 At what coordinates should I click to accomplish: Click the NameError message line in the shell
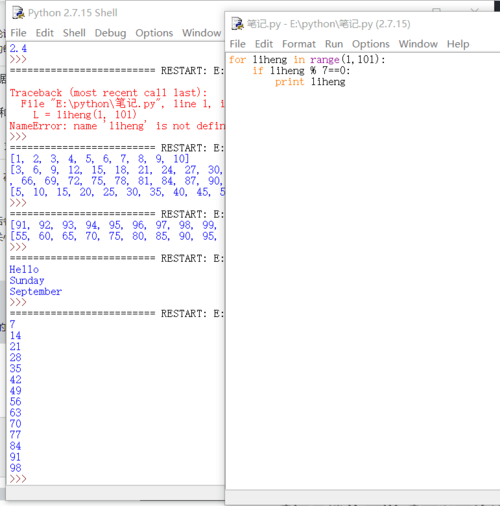[117, 126]
